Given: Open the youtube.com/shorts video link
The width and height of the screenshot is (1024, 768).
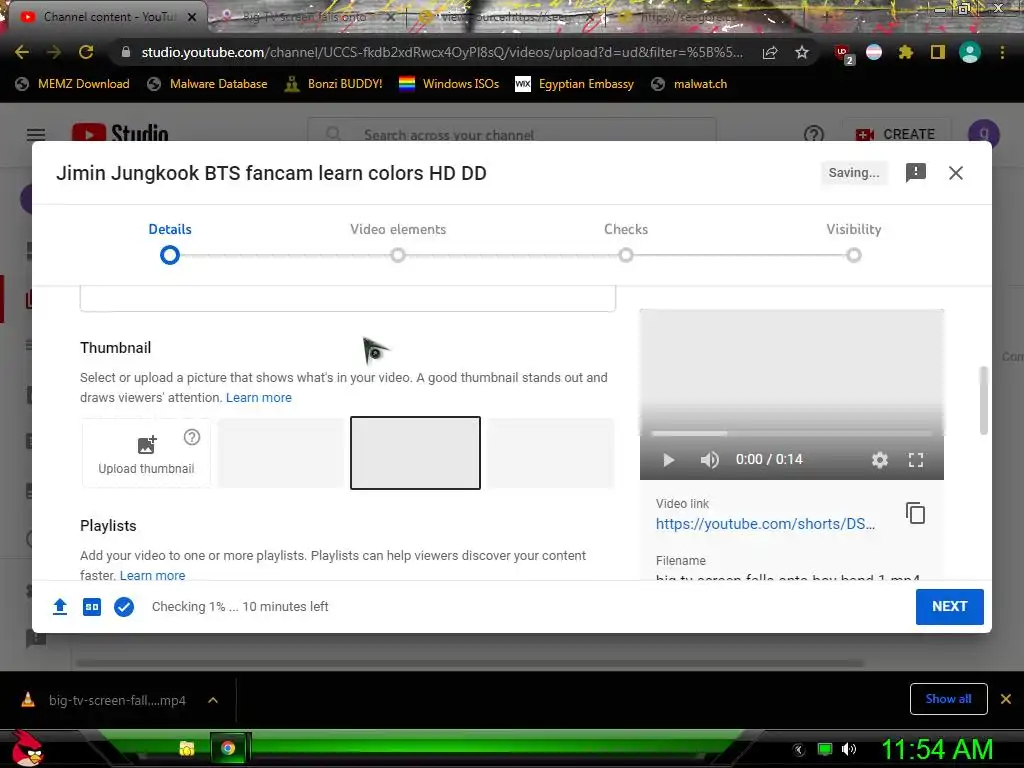Looking at the screenshot, I should pyautogui.click(x=765, y=524).
